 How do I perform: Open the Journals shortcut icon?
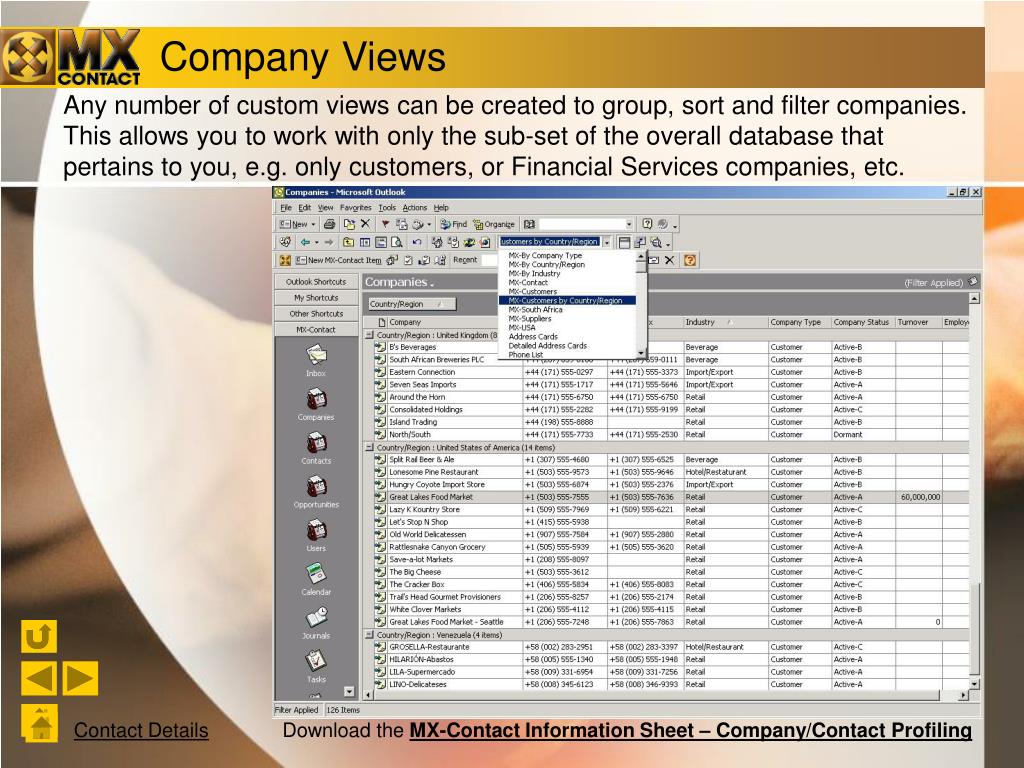pos(316,617)
